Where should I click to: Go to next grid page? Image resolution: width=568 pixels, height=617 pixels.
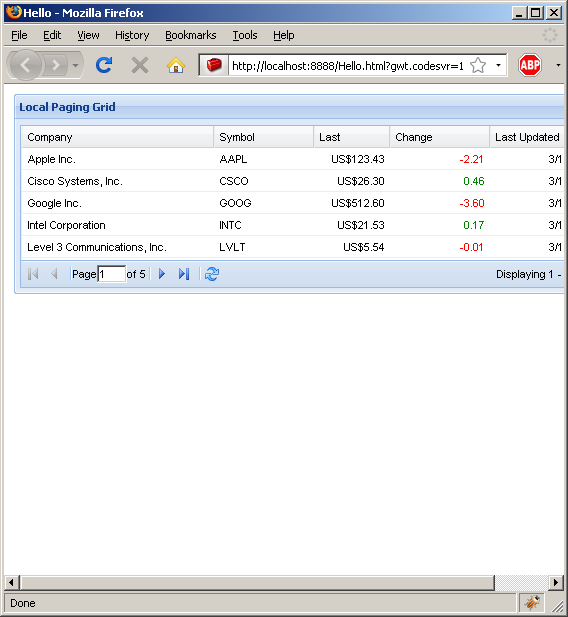tap(161, 274)
